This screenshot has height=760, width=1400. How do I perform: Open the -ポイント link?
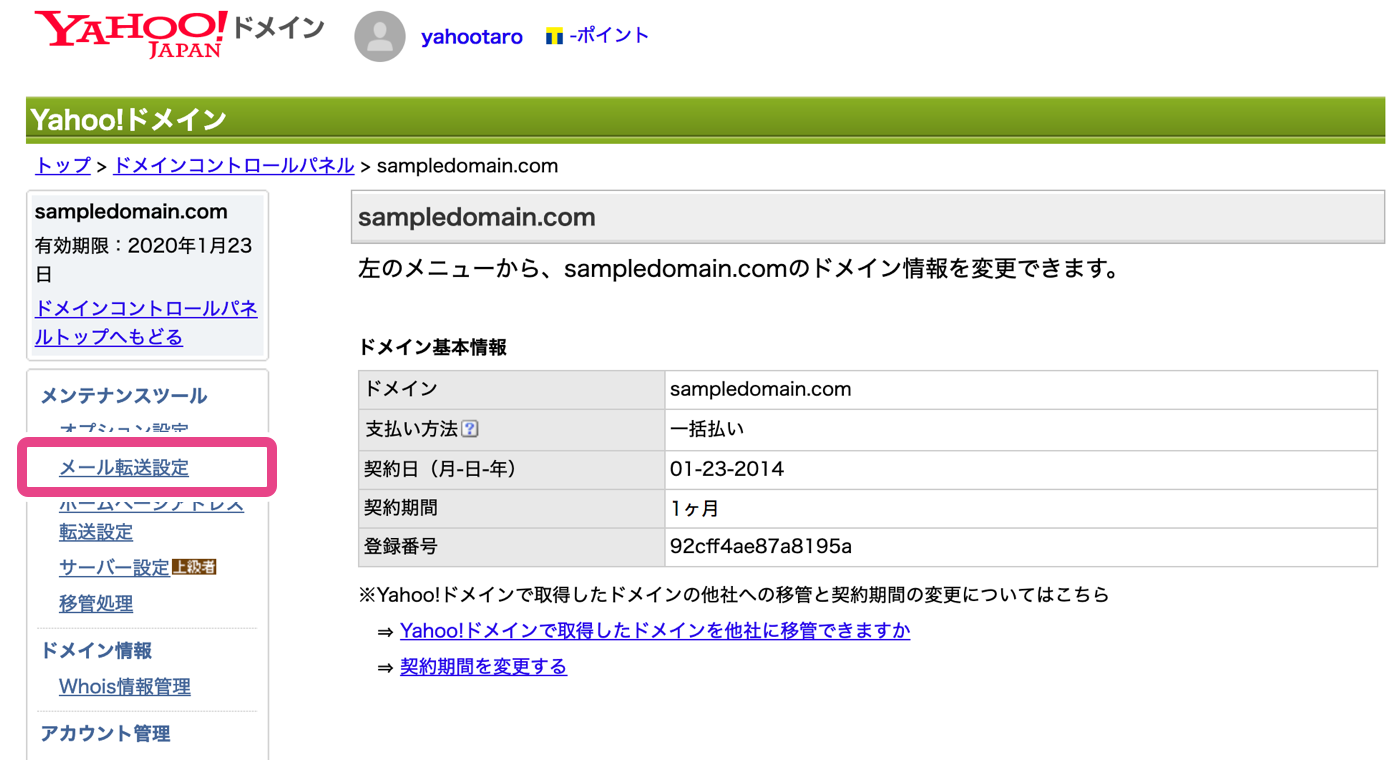609,36
